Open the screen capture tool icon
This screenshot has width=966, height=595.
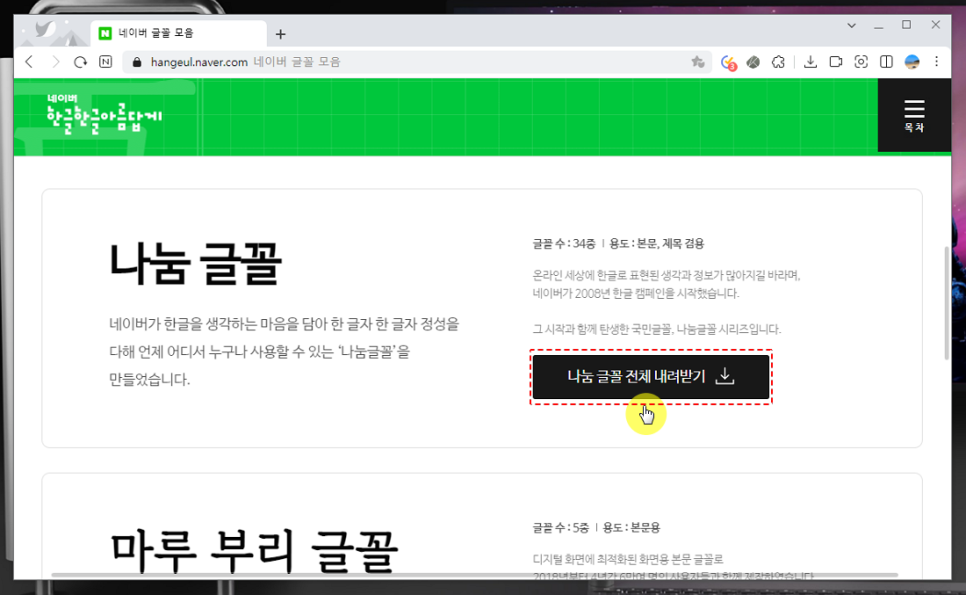(x=861, y=62)
